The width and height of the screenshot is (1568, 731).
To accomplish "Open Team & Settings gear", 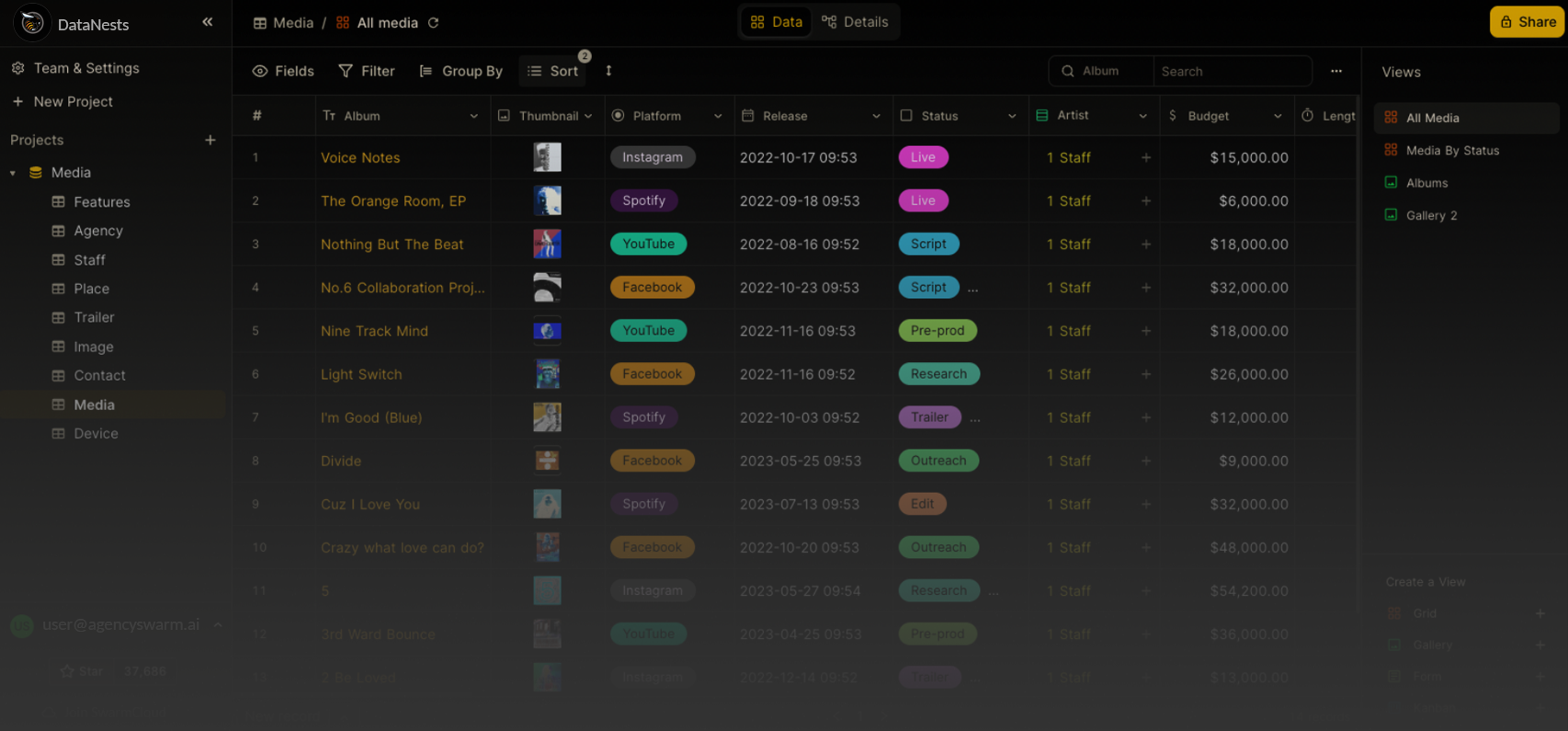I will tap(18, 68).
